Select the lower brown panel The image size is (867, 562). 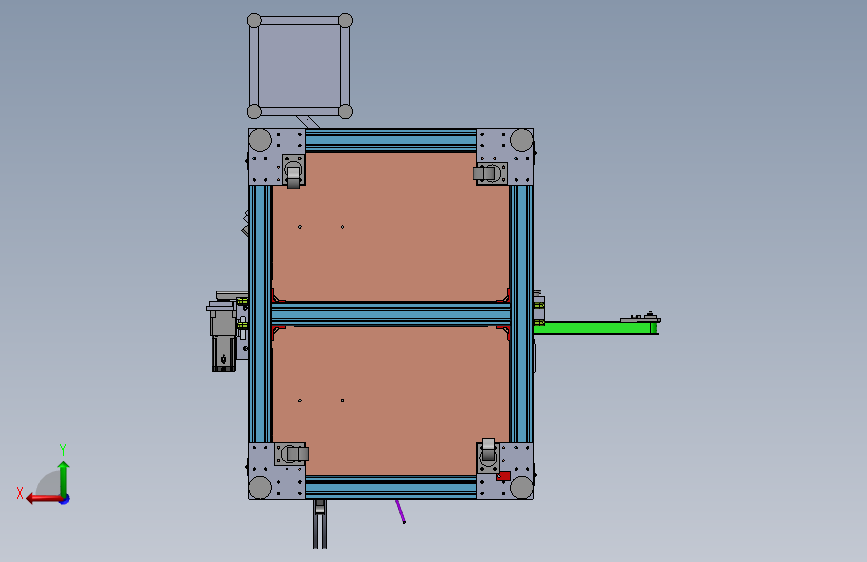pos(391,400)
